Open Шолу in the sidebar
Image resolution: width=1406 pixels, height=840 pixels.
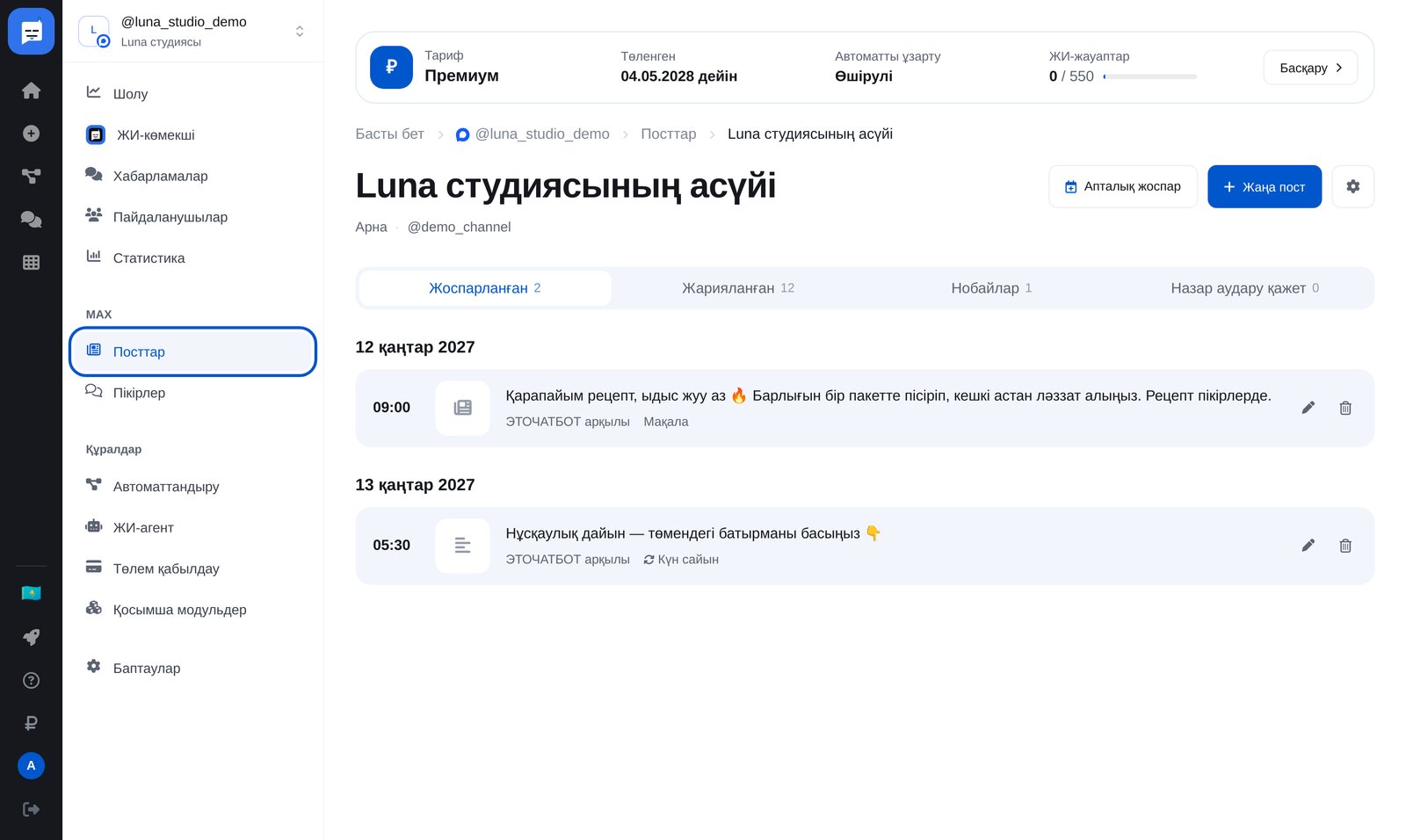pyautogui.click(x=193, y=94)
